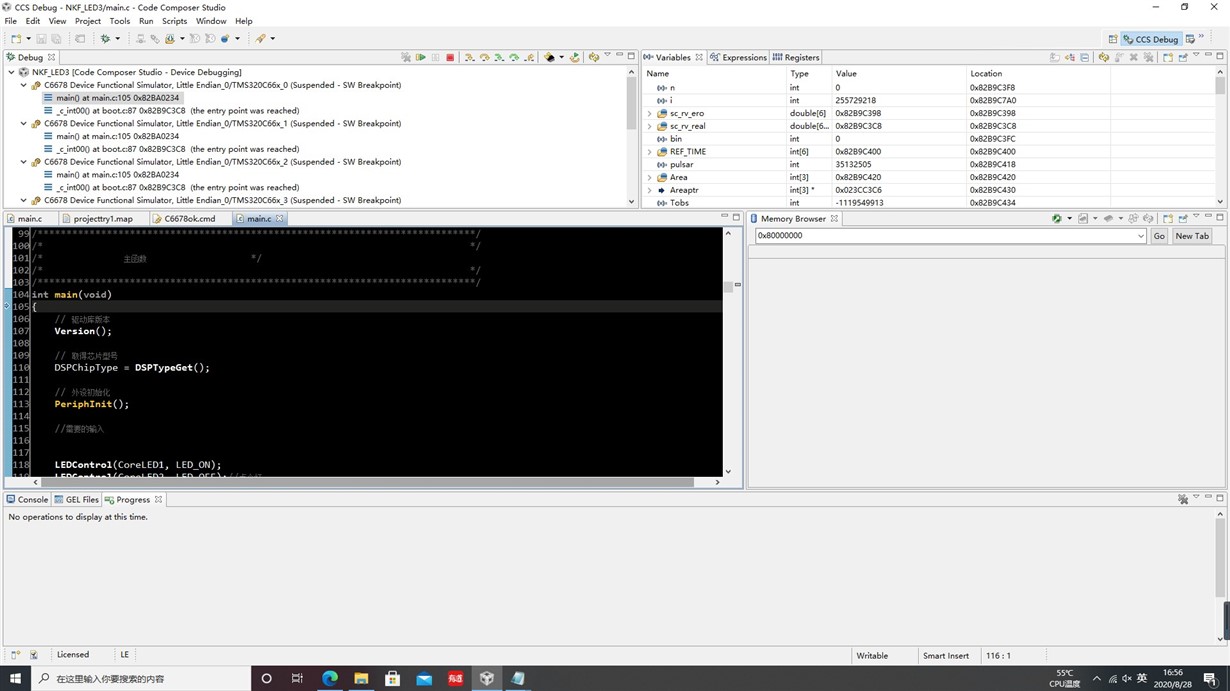The width and height of the screenshot is (1230, 691).
Task: Open Mail app from the taskbar
Action: pyautogui.click(x=424, y=678)
